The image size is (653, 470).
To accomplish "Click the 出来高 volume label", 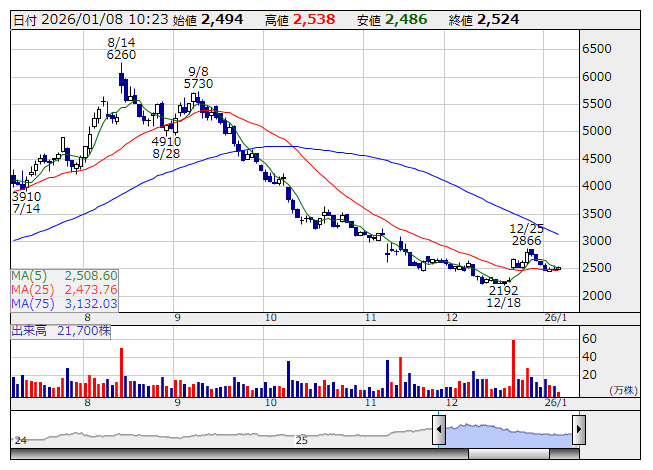I will [x=29, y=329].
